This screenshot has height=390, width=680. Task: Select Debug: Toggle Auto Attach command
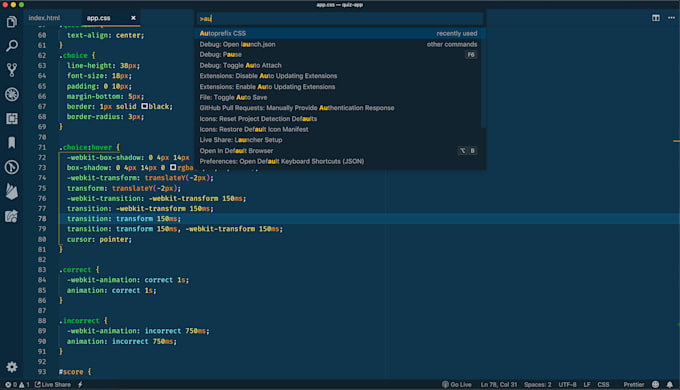(340, 66)
